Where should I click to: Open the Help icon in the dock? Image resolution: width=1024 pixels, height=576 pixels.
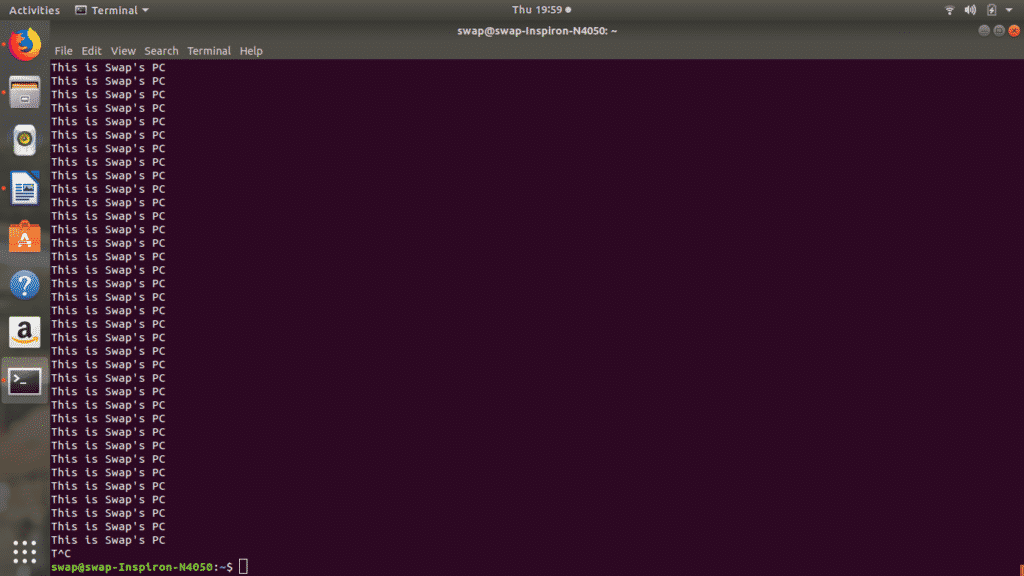(25, 285)
